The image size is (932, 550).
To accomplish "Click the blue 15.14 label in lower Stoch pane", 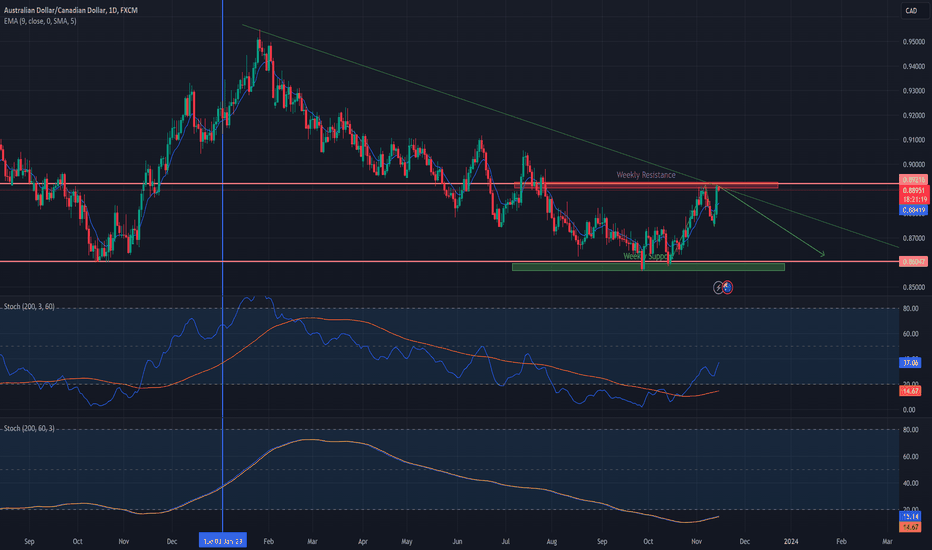I will coord(911,517).
